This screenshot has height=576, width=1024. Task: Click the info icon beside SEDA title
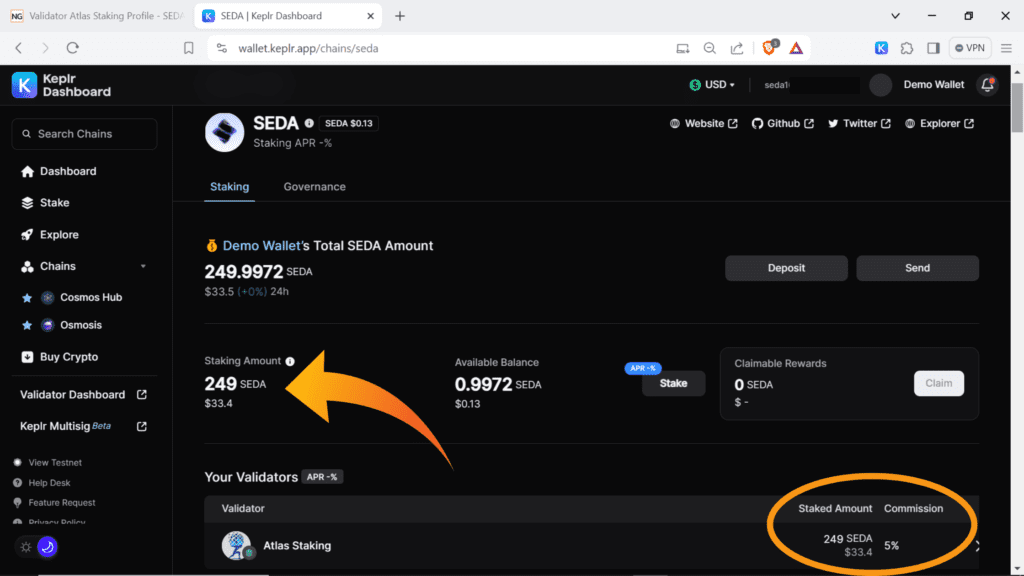point(309,124)
